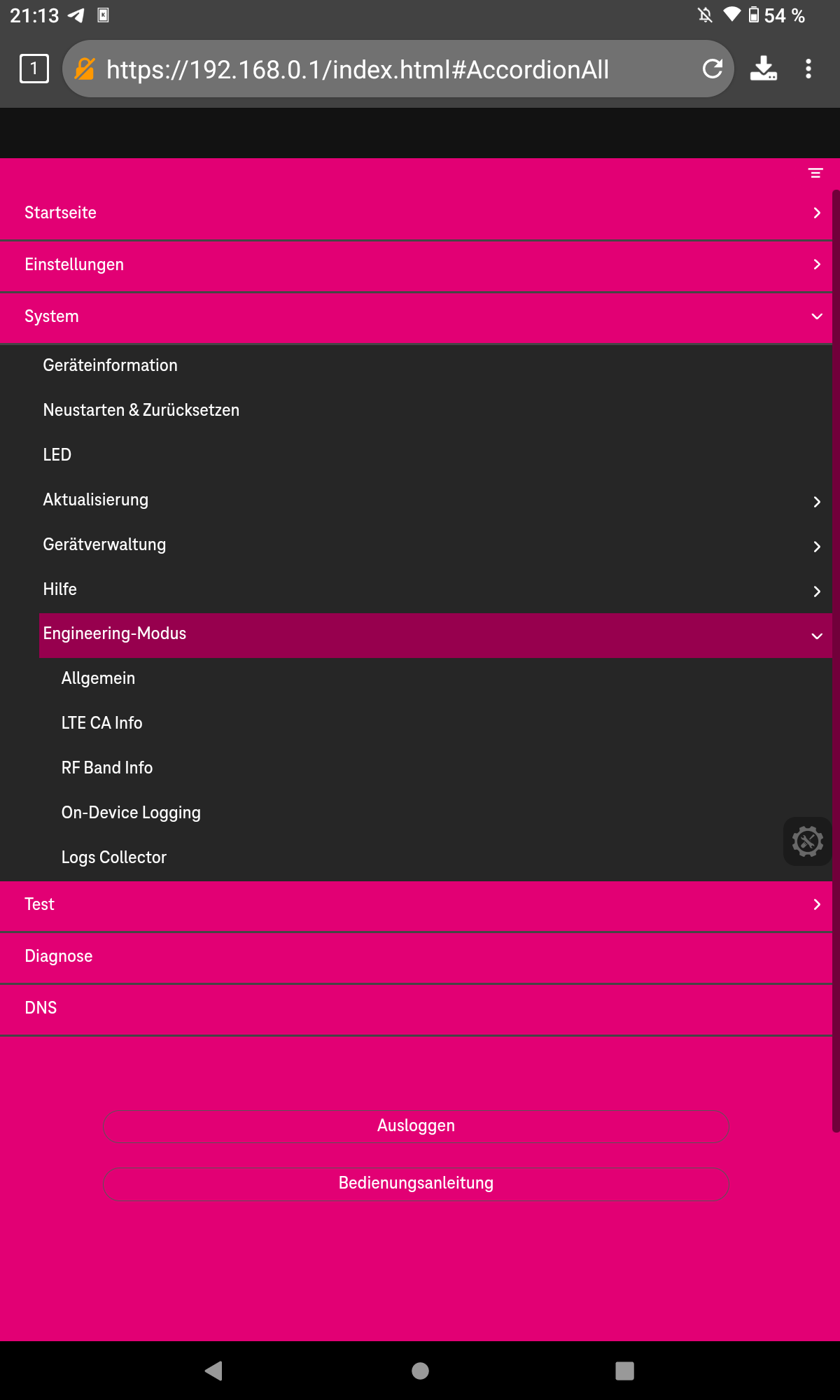This screenshot has height=1400, width=840.
Task: Expand the Hilfe submenu arrow
Action: pyautogui.click(x=816, y=591)
